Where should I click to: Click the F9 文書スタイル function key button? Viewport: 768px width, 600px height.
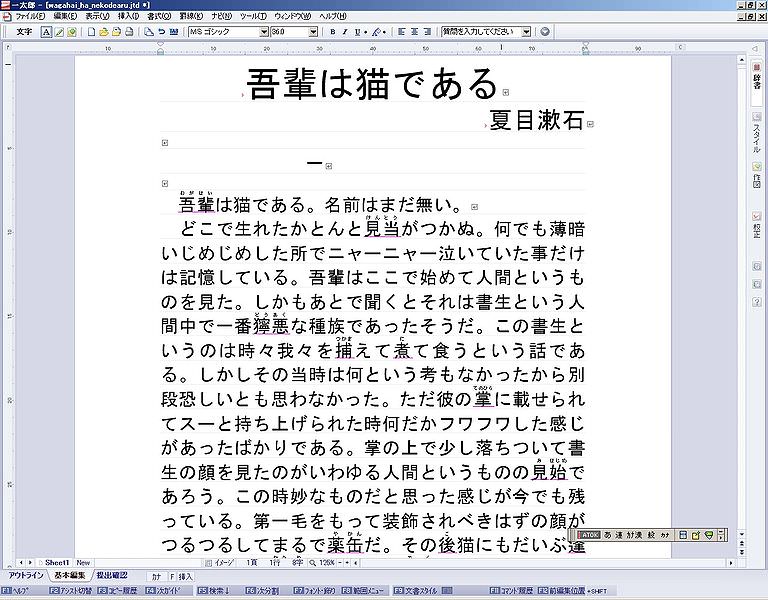coord(417,591)
